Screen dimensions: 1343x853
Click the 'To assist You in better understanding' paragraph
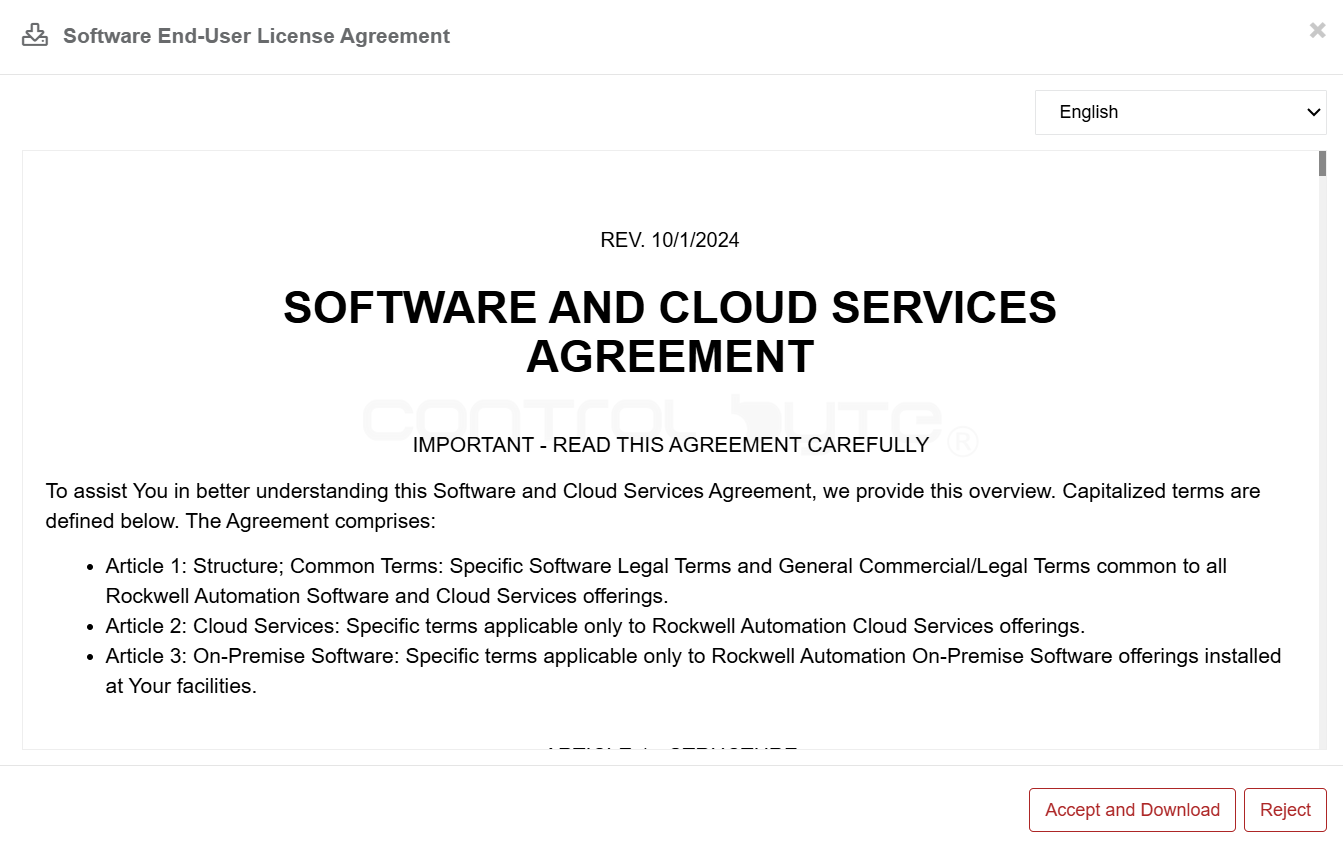click(653, 506)
